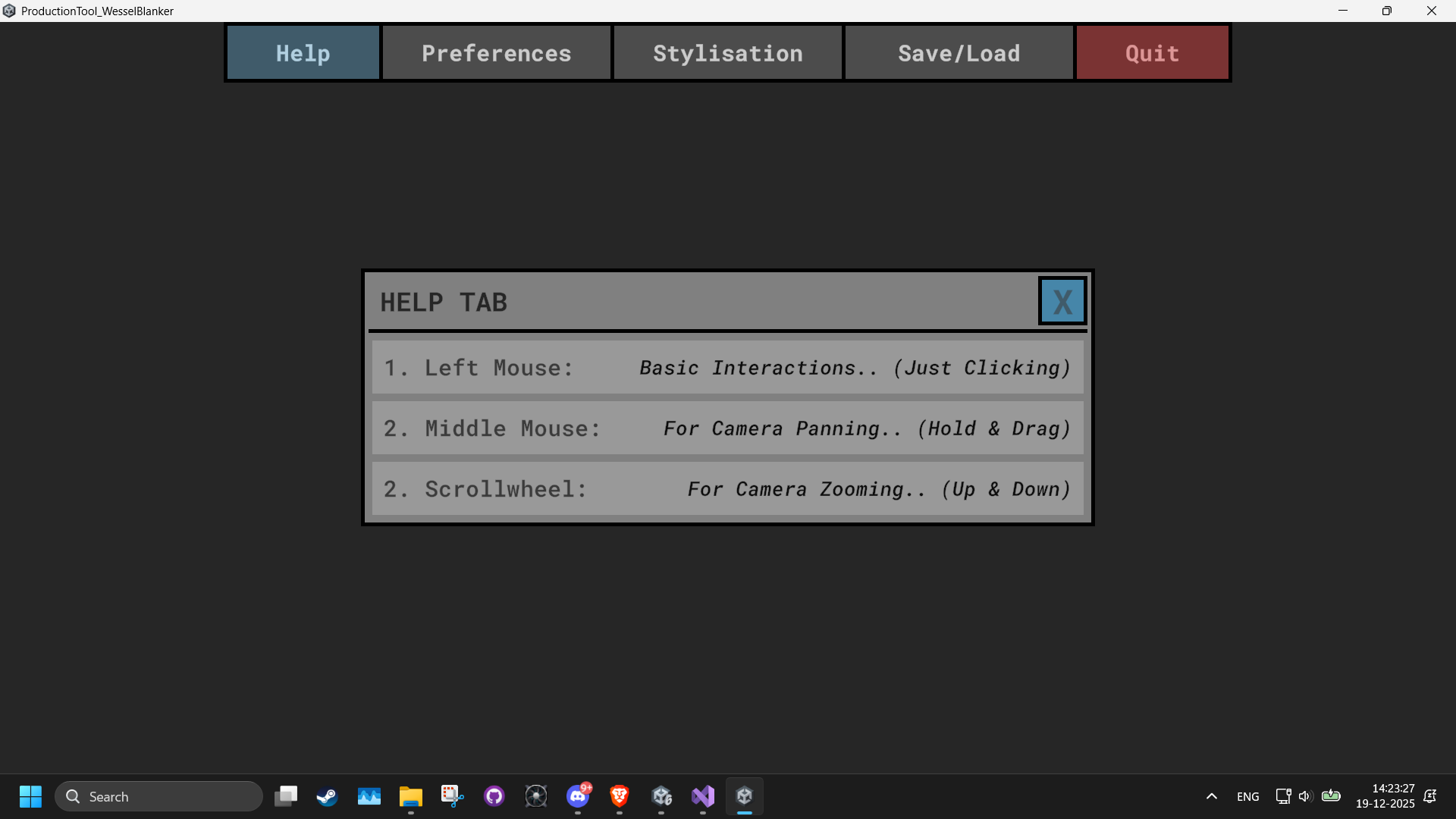The image size is (1456, 819).
Task: Open Brave browser taskbar icon
Action: click(x=620, y=796)
